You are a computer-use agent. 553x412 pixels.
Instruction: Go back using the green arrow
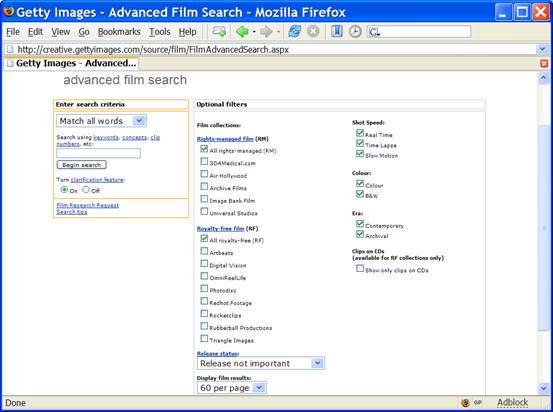(x=242, y=32)
